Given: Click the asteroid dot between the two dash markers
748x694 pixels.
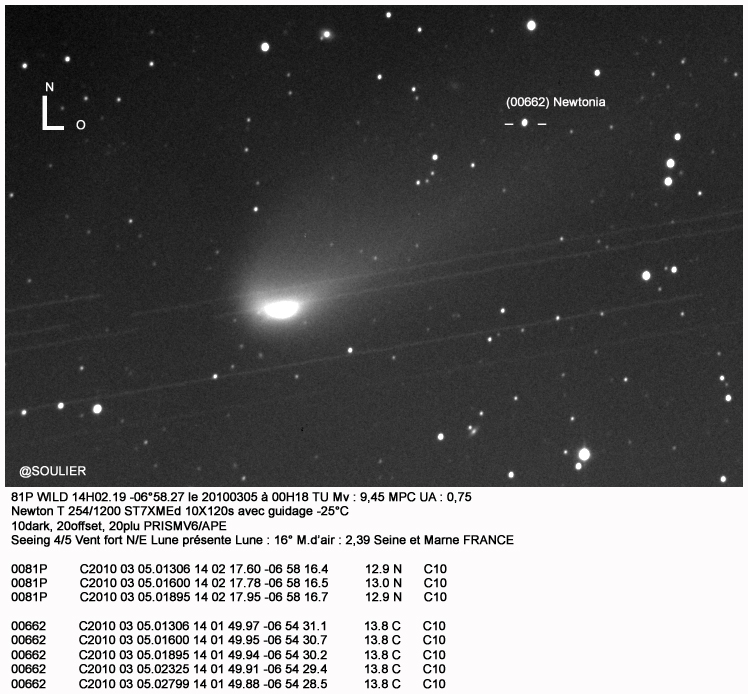Looking at the screenshot, I should [525, 123].
